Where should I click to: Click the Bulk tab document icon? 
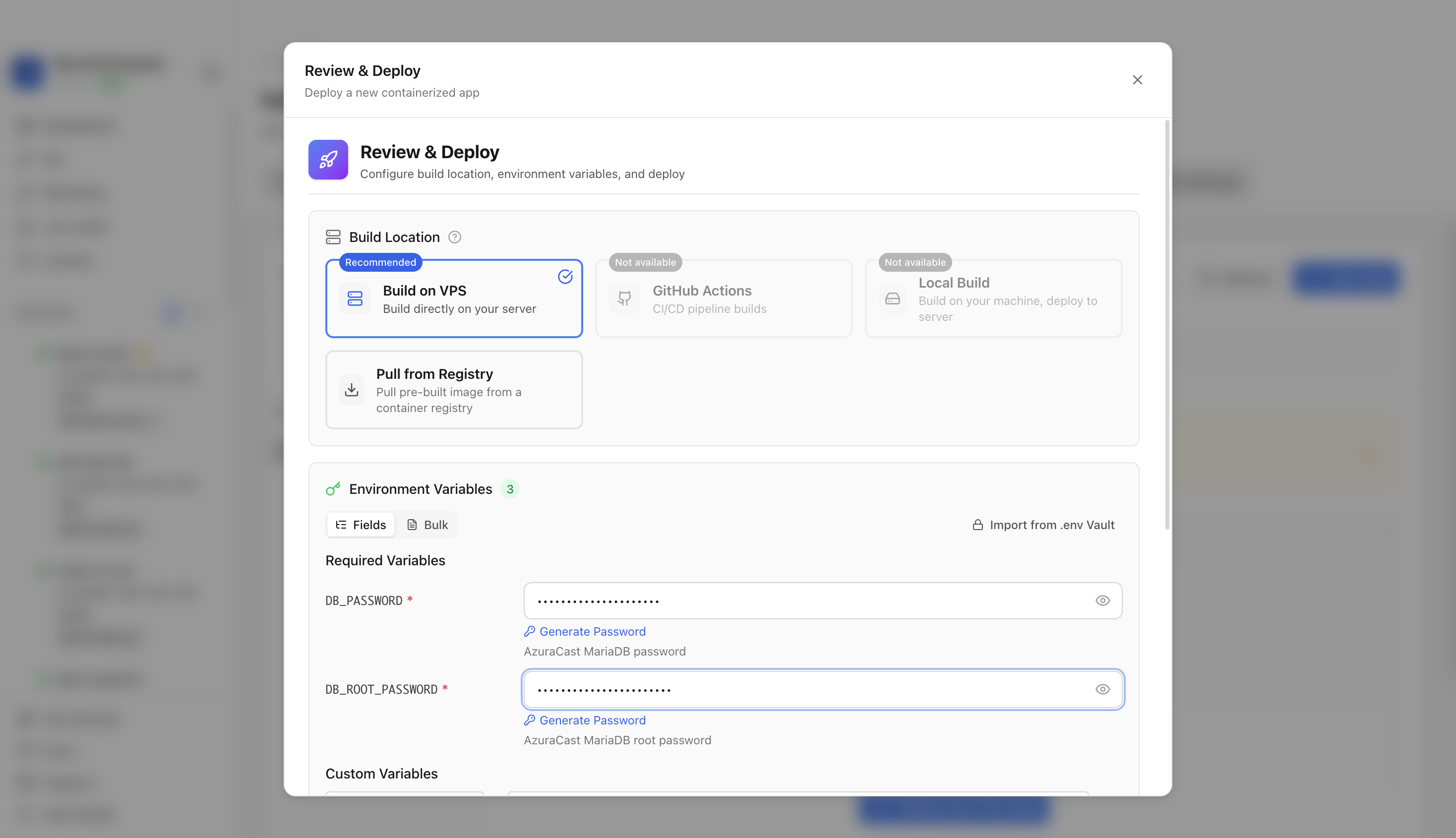tap(412, 525)
